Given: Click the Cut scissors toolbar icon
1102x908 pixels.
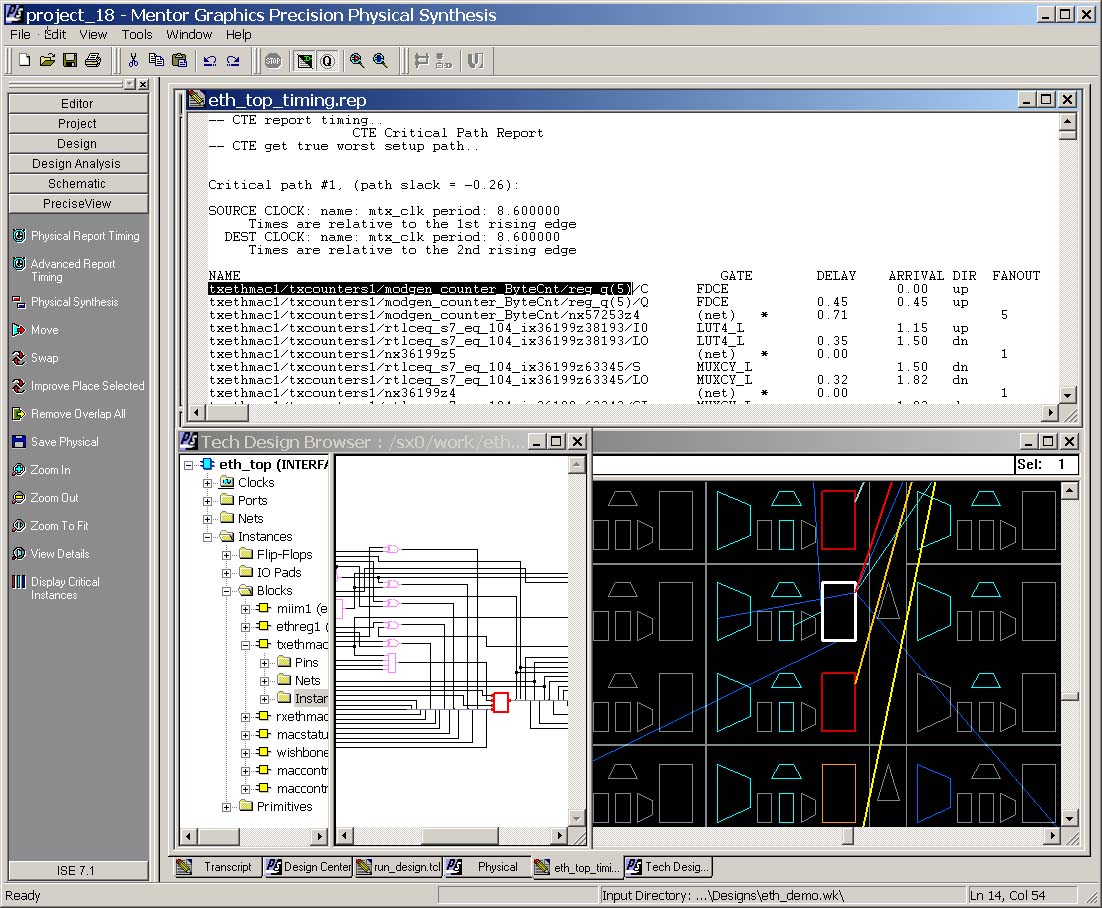Looking at the screenshot, I should pyautogui.click(x=133, y=60).
